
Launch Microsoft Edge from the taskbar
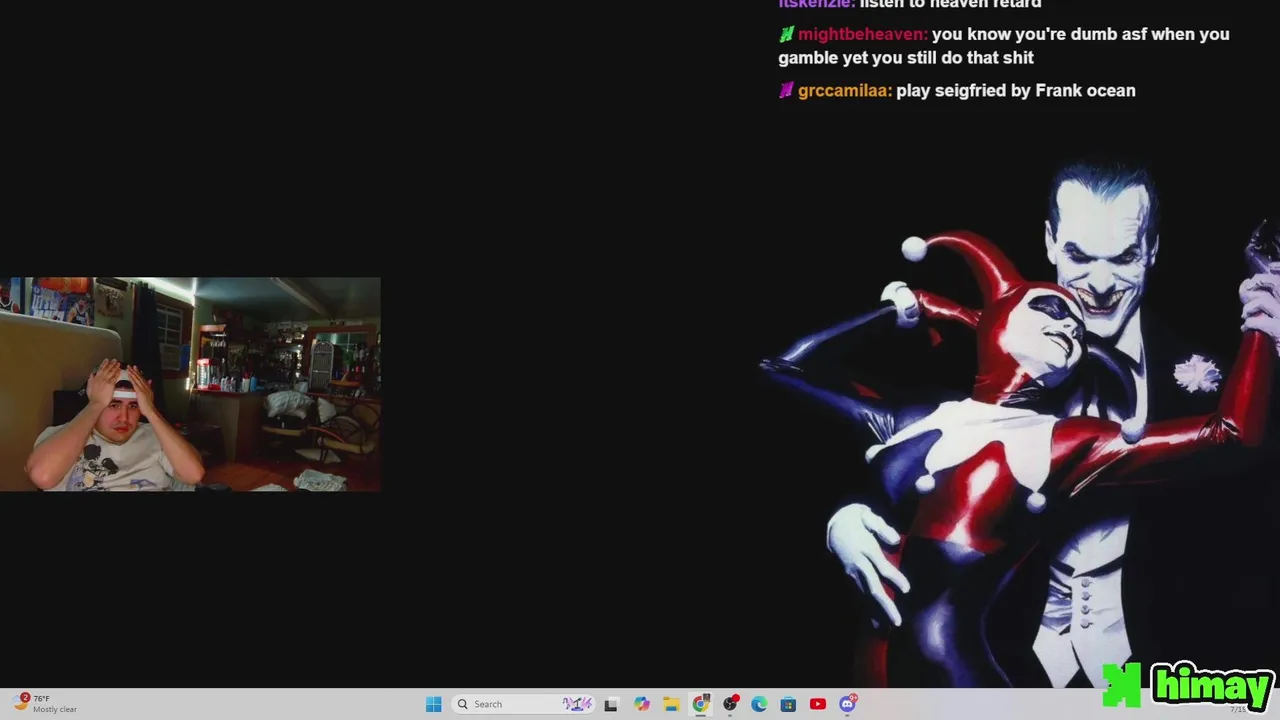(x=759, y=704)
